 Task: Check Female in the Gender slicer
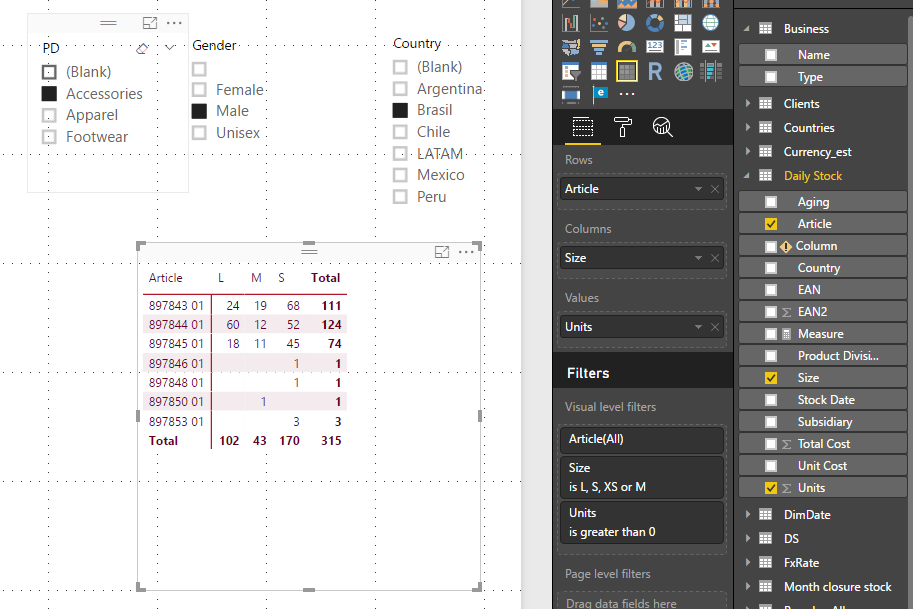(199, 90)
